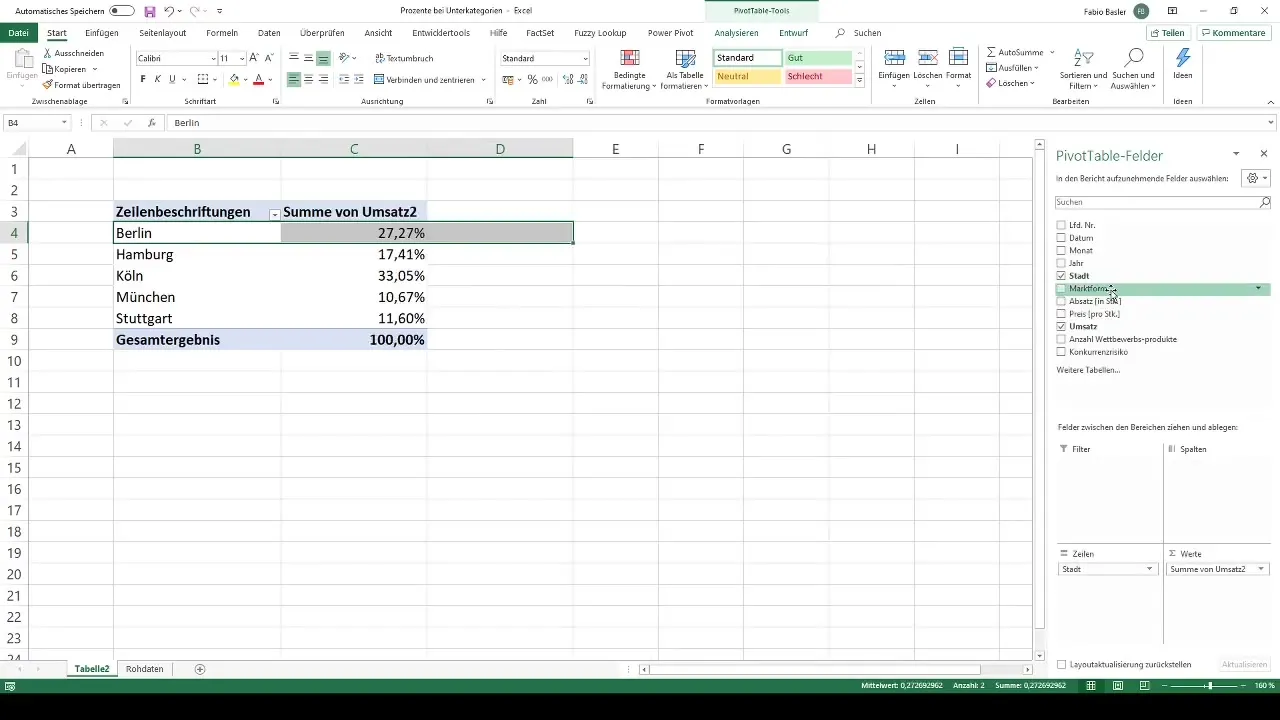1280x720 pixels.
Task: Check the Datum field checkbox
Action: [1061, 238]
